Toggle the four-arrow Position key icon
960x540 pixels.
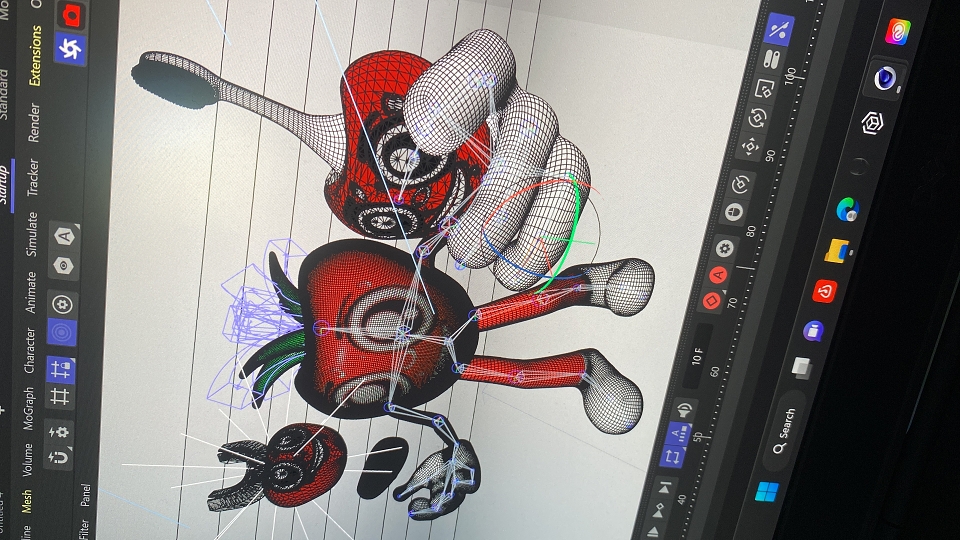click(751, 147)
